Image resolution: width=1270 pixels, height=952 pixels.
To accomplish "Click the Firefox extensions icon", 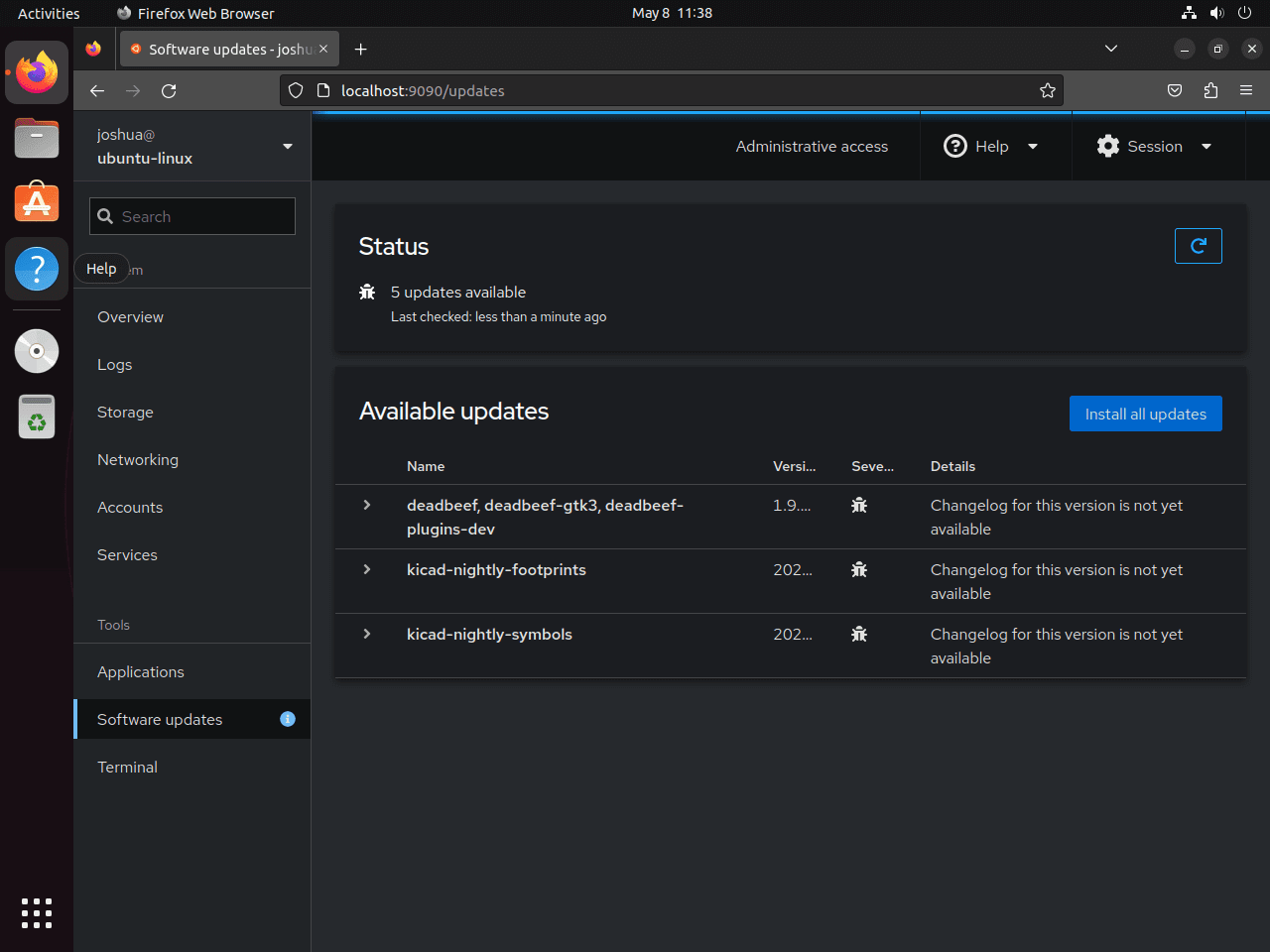I will [x=1210, y=90].
